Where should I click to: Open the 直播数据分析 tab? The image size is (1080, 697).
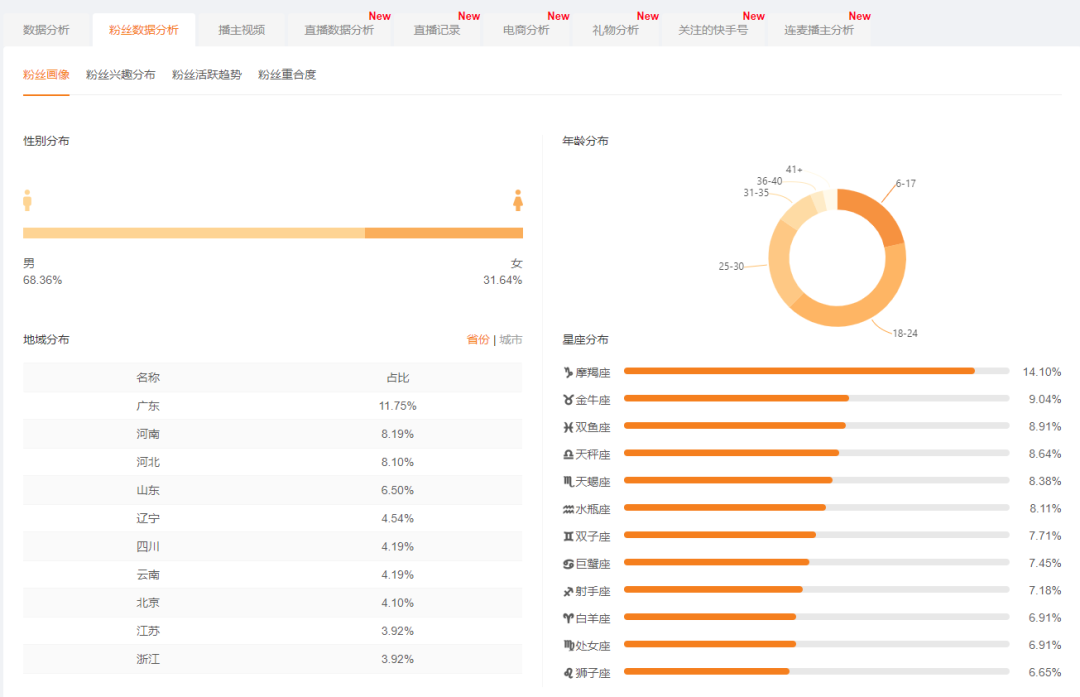coord(339,30)
